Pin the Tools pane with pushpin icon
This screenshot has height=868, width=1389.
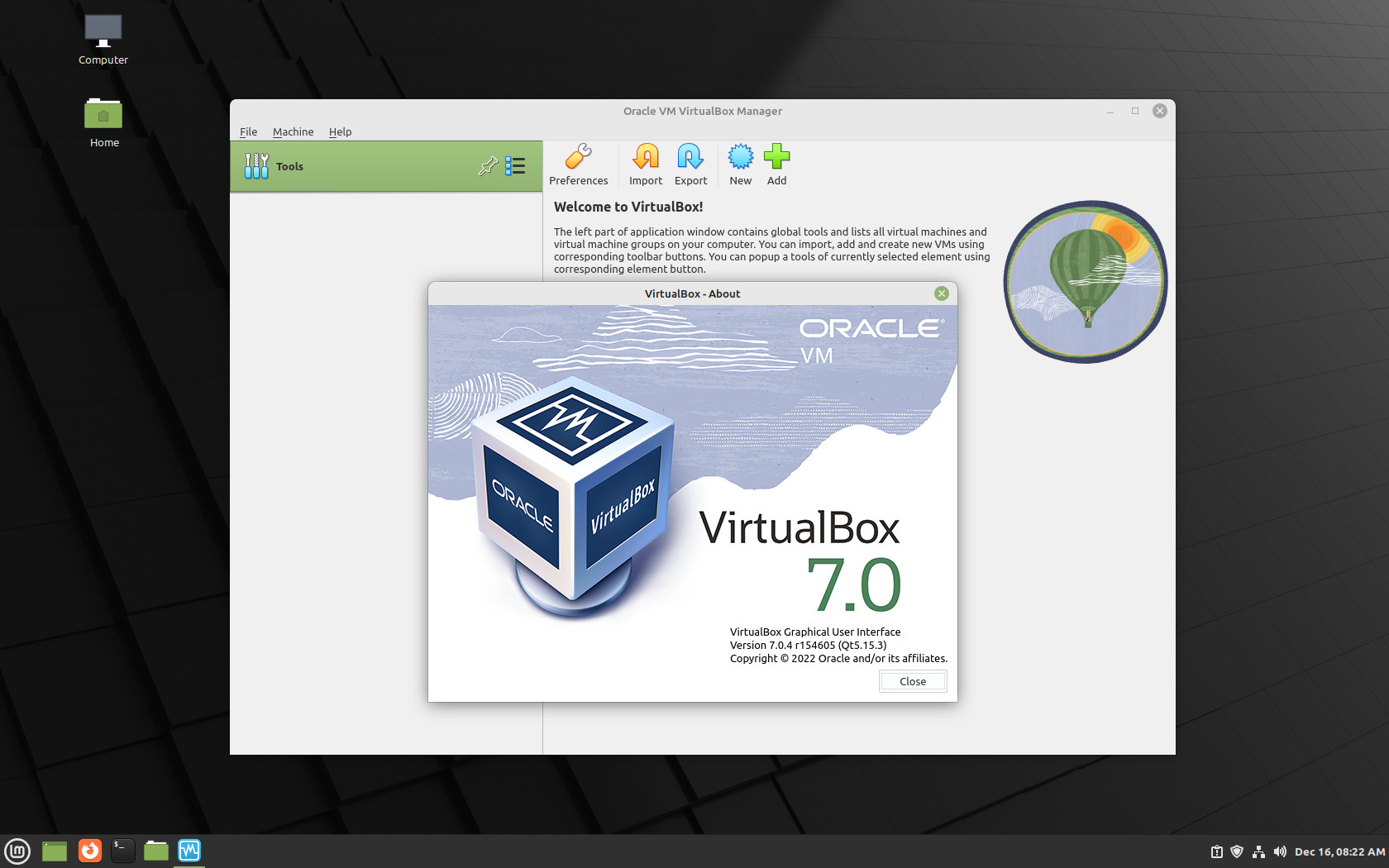(x=488, y=166)
